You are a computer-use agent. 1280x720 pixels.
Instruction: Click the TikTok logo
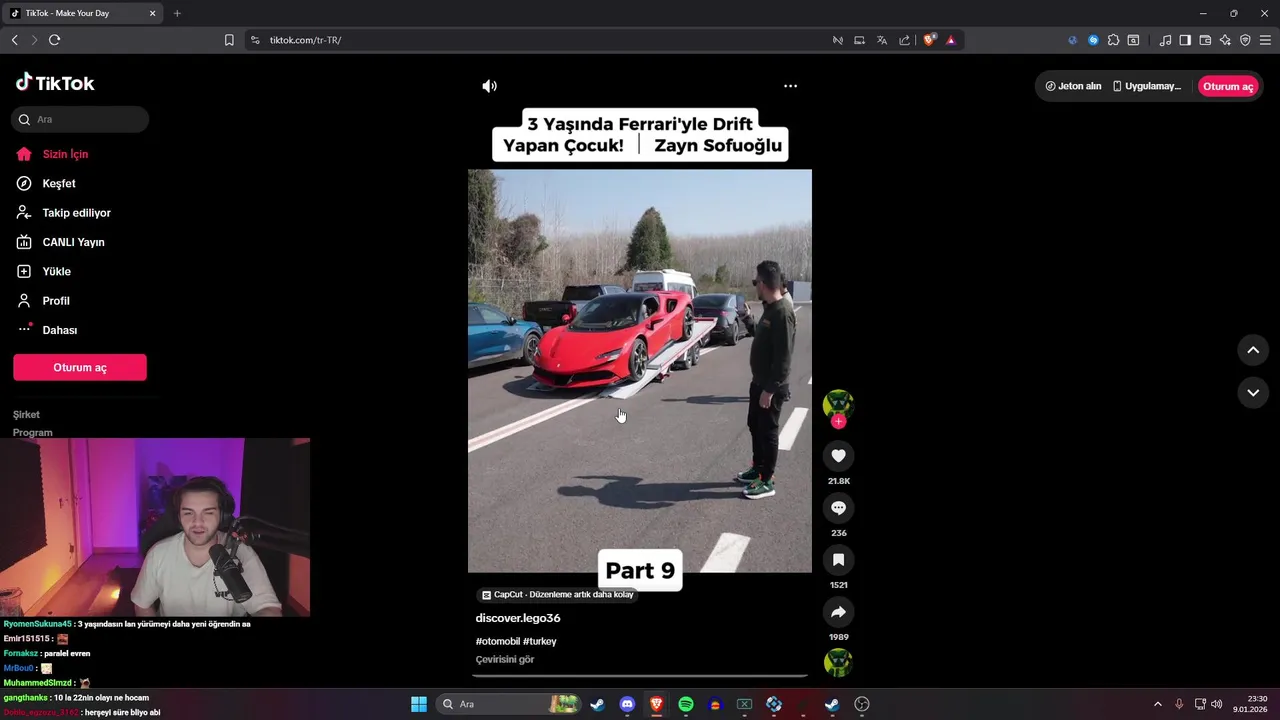[x=55, y=83]
